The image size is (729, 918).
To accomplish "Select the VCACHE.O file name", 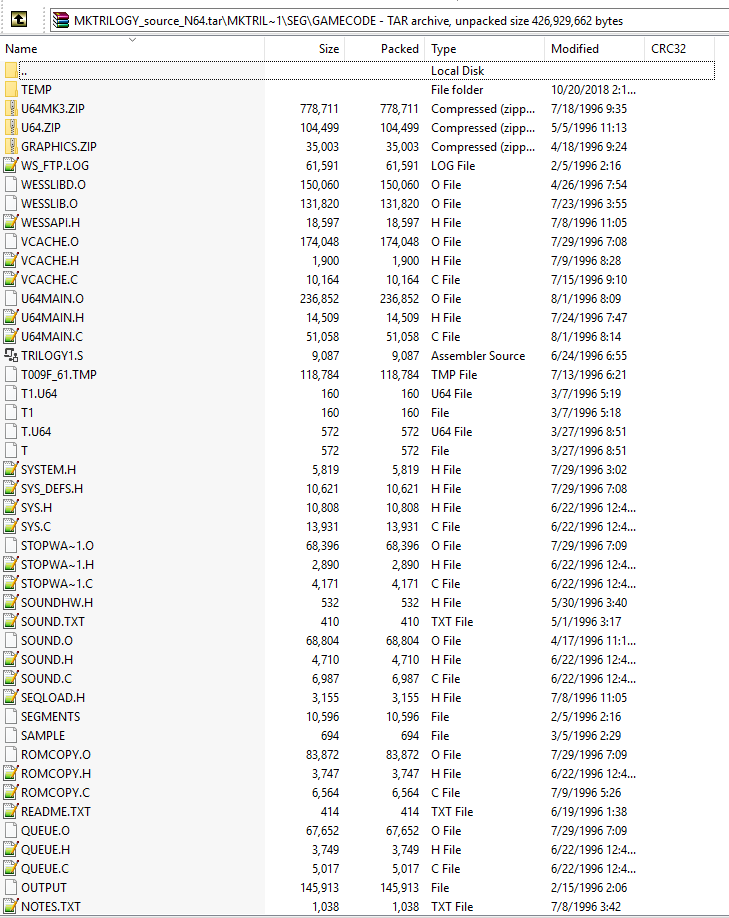I will click(x=50, y=242).
